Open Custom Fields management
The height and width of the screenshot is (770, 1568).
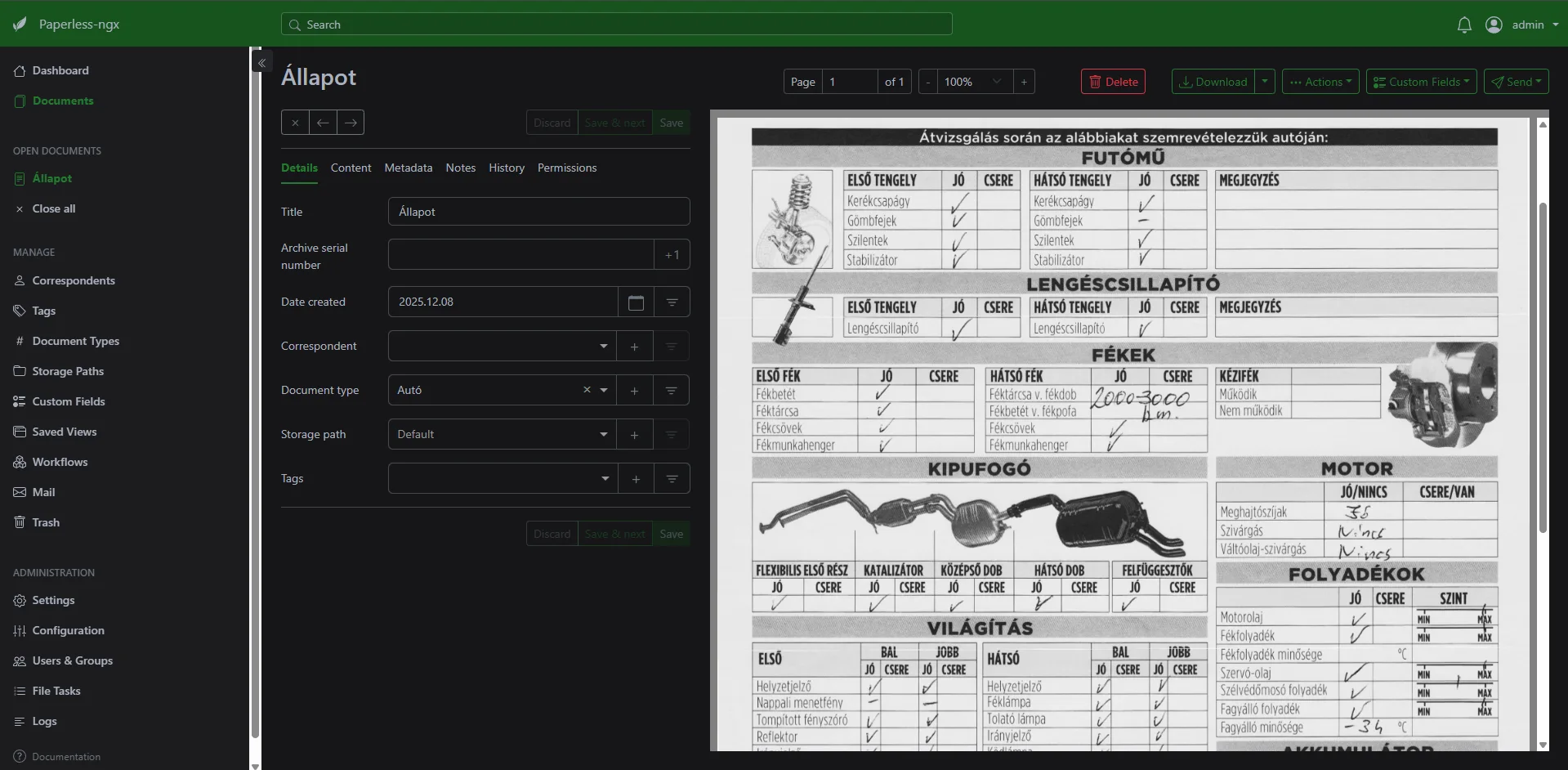pyautogui.click(x=69, y=401)
